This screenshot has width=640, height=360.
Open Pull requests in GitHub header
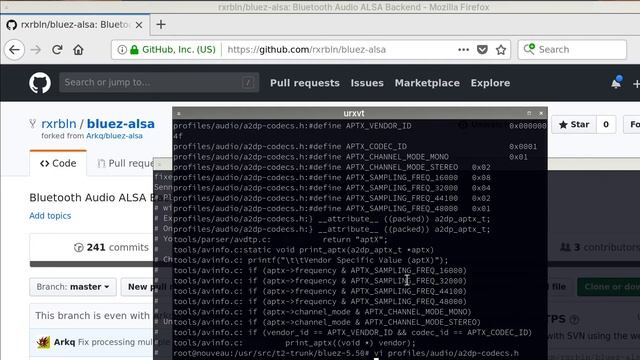(x=304, y=83)
